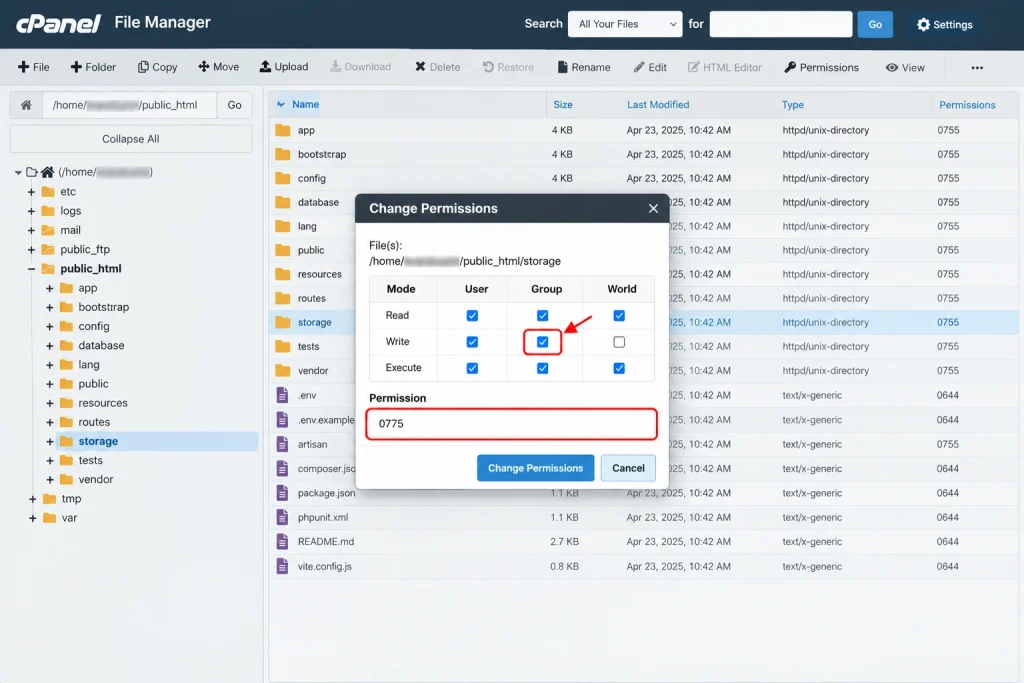The height and width of the screenshot is (683, 1024).
Task: Sort by the Last Modified column header
Action: (x=658, y=104)
